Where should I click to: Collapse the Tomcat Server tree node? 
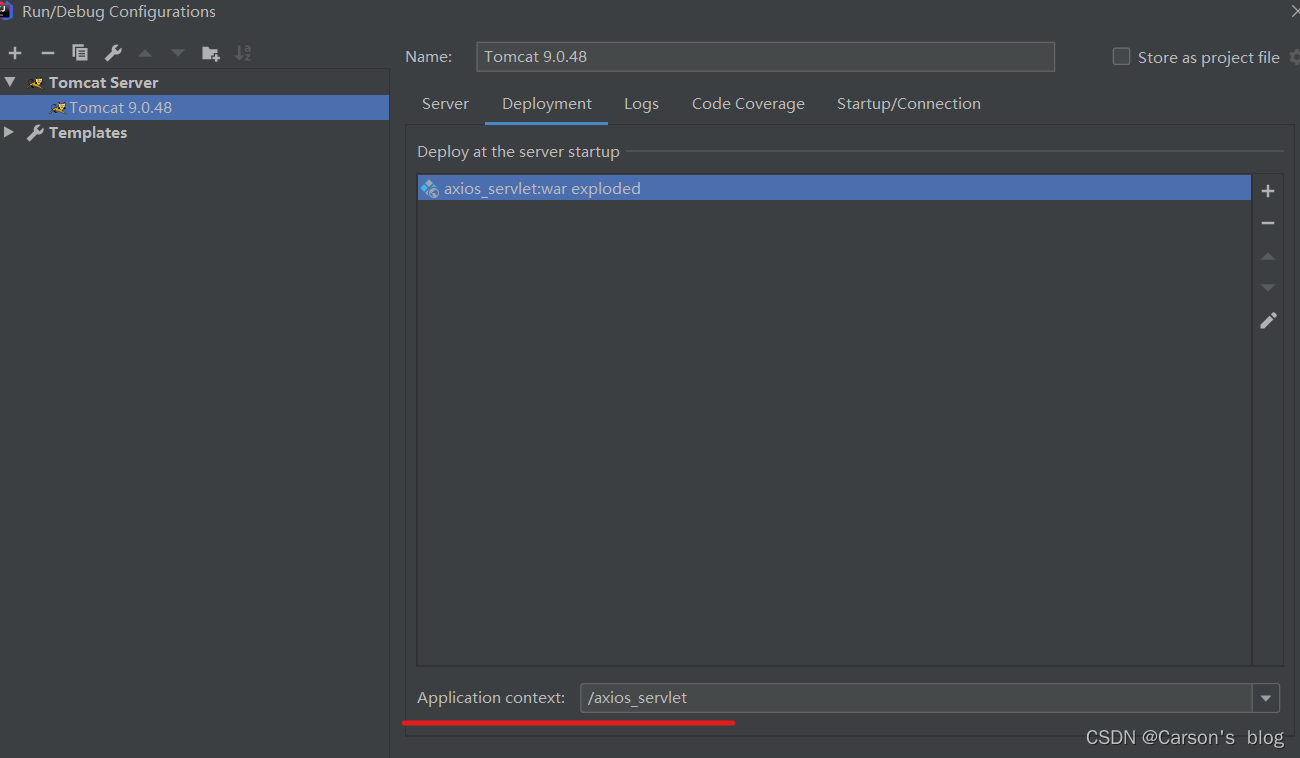[x=10, y=82]
